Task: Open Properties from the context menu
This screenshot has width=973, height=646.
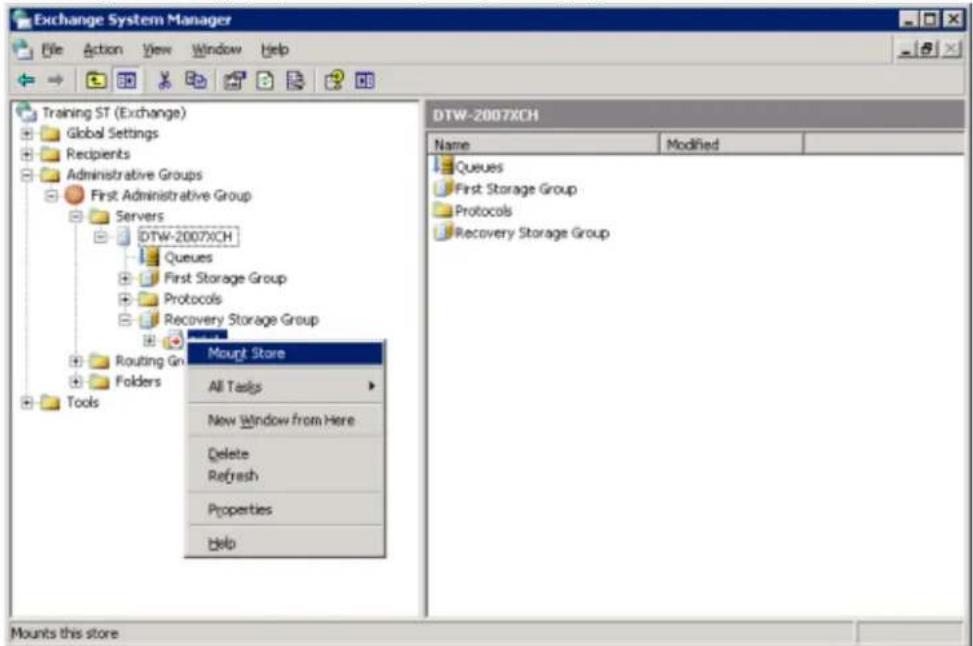Action: coord(285,509)
